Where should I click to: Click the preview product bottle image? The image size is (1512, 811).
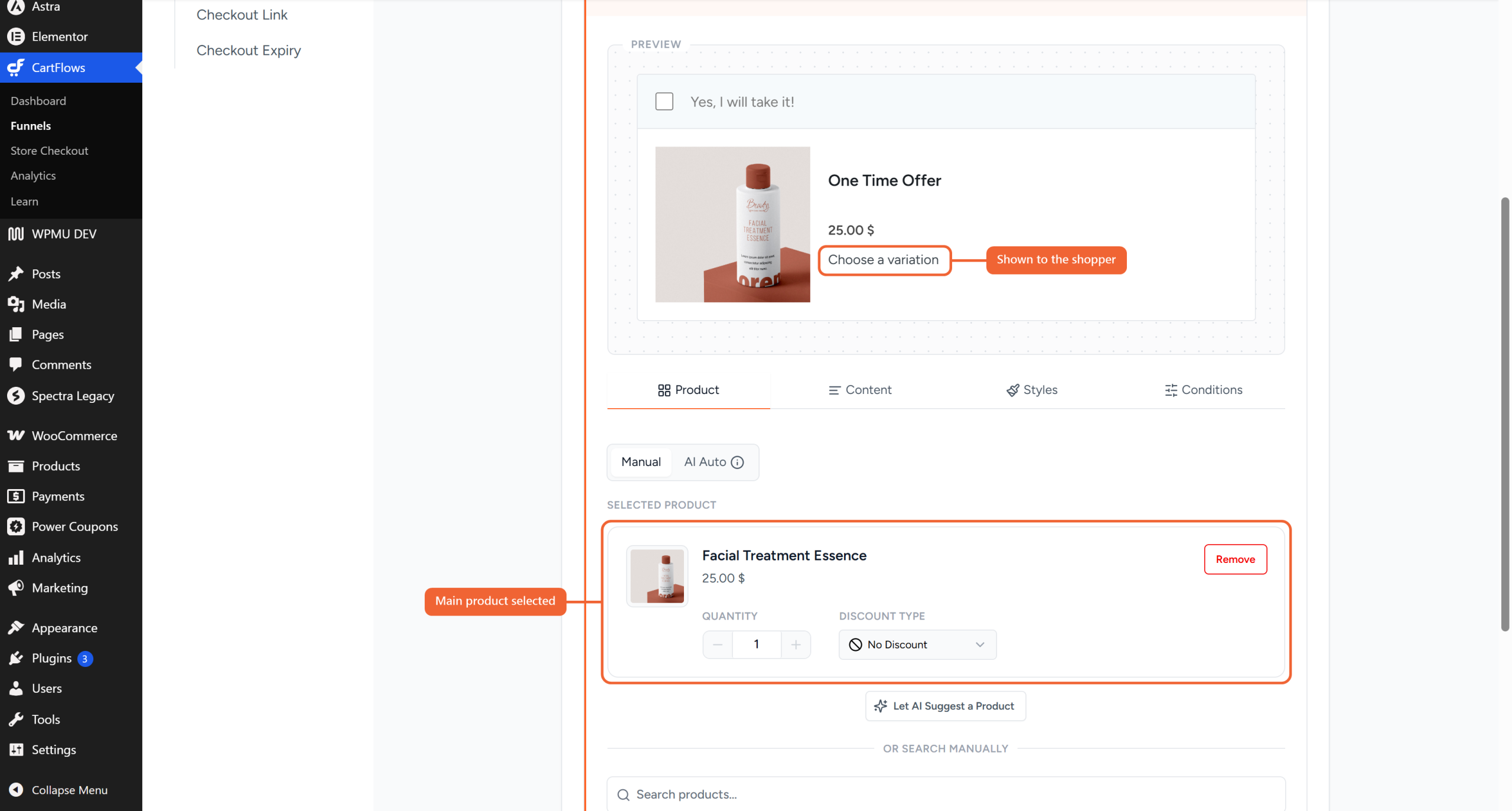point(732,224)
